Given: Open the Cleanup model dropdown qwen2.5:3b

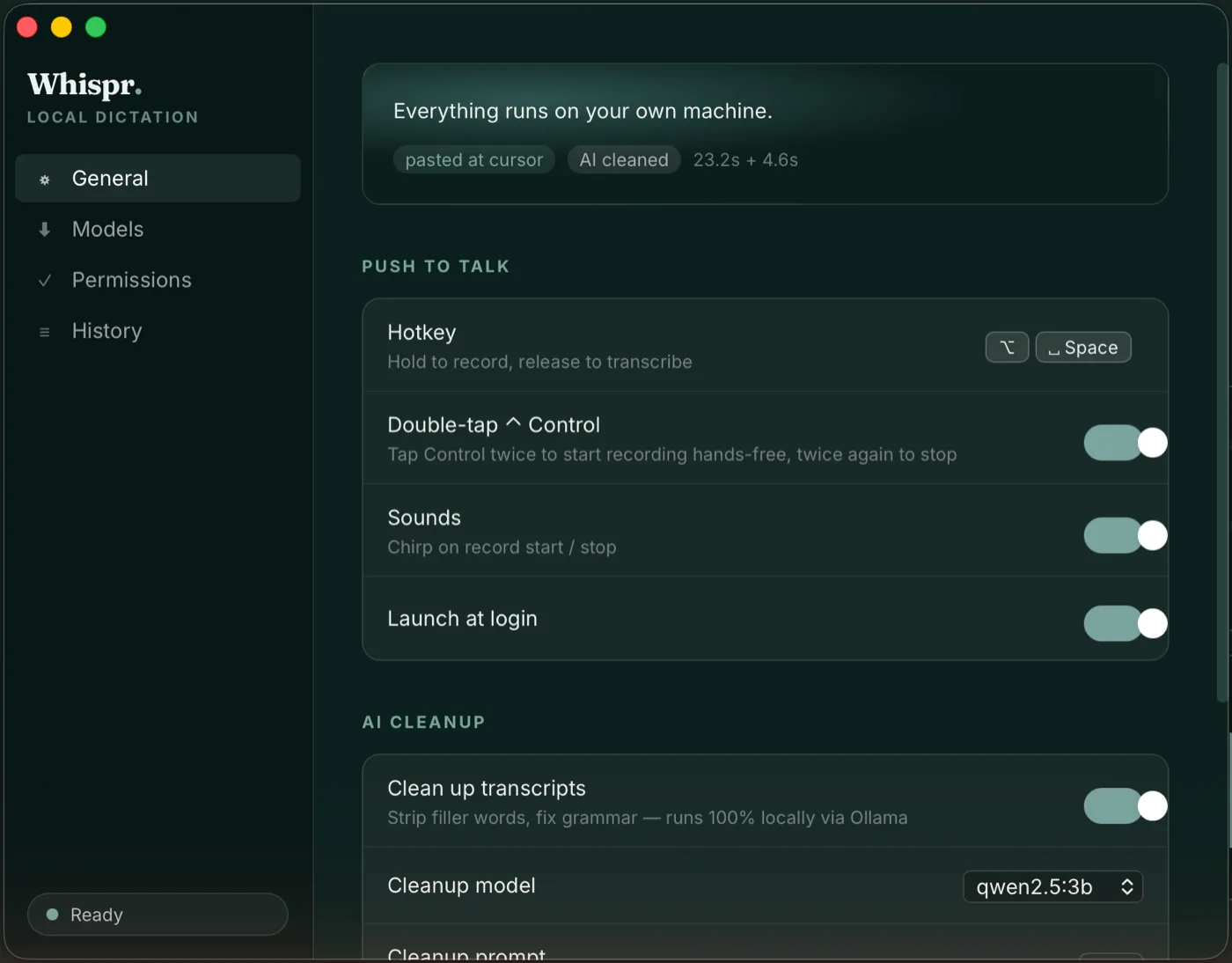Looking at the screenshot, I should click(x=1053, y=886).
